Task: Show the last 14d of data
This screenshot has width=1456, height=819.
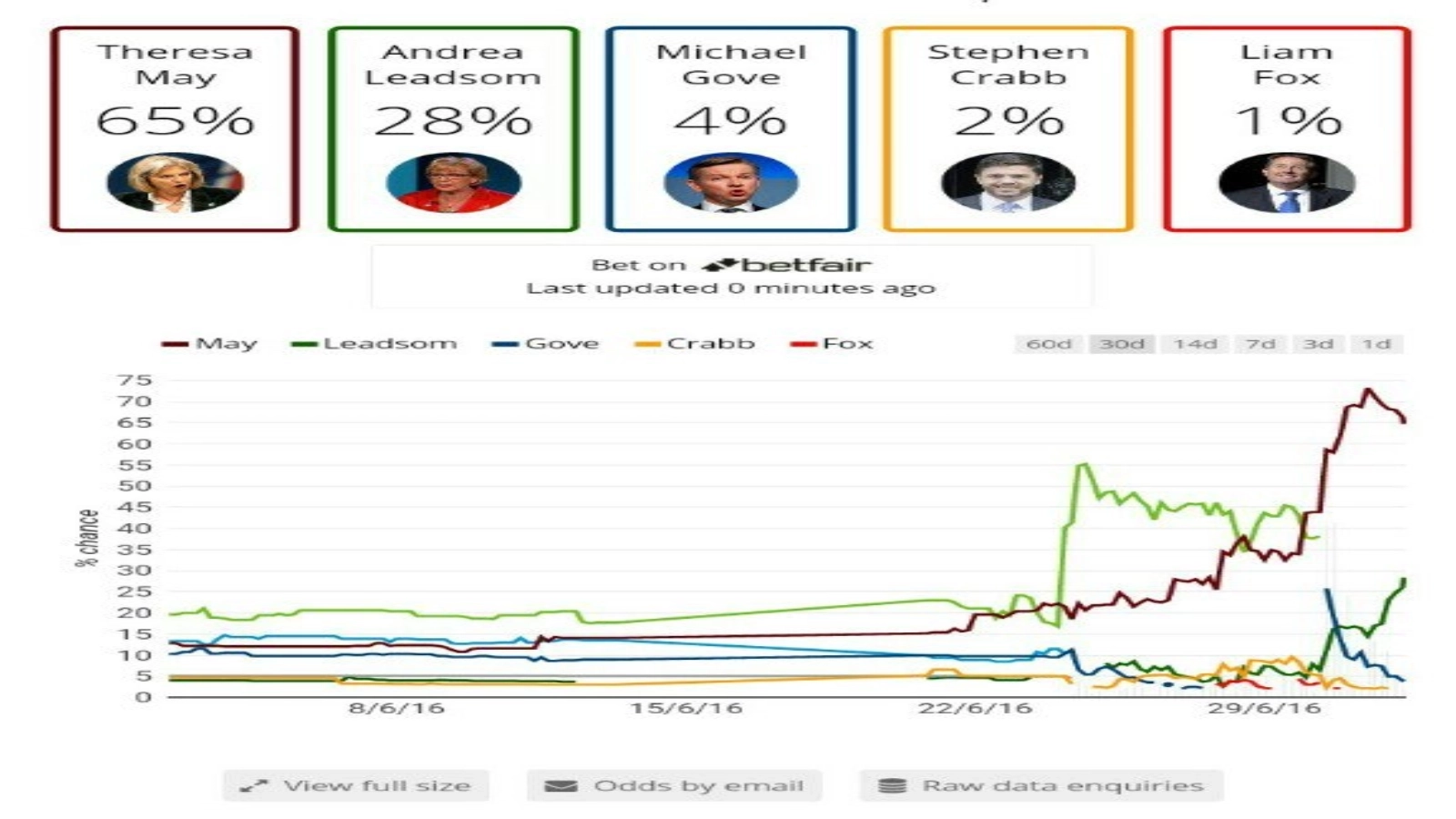Action: 1194,344
